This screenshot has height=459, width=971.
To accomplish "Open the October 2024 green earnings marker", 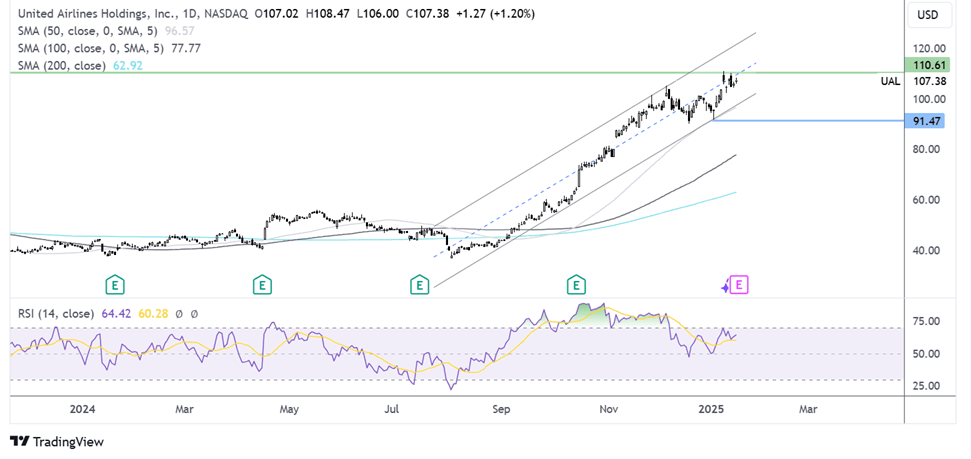I will tap(577, 286).
